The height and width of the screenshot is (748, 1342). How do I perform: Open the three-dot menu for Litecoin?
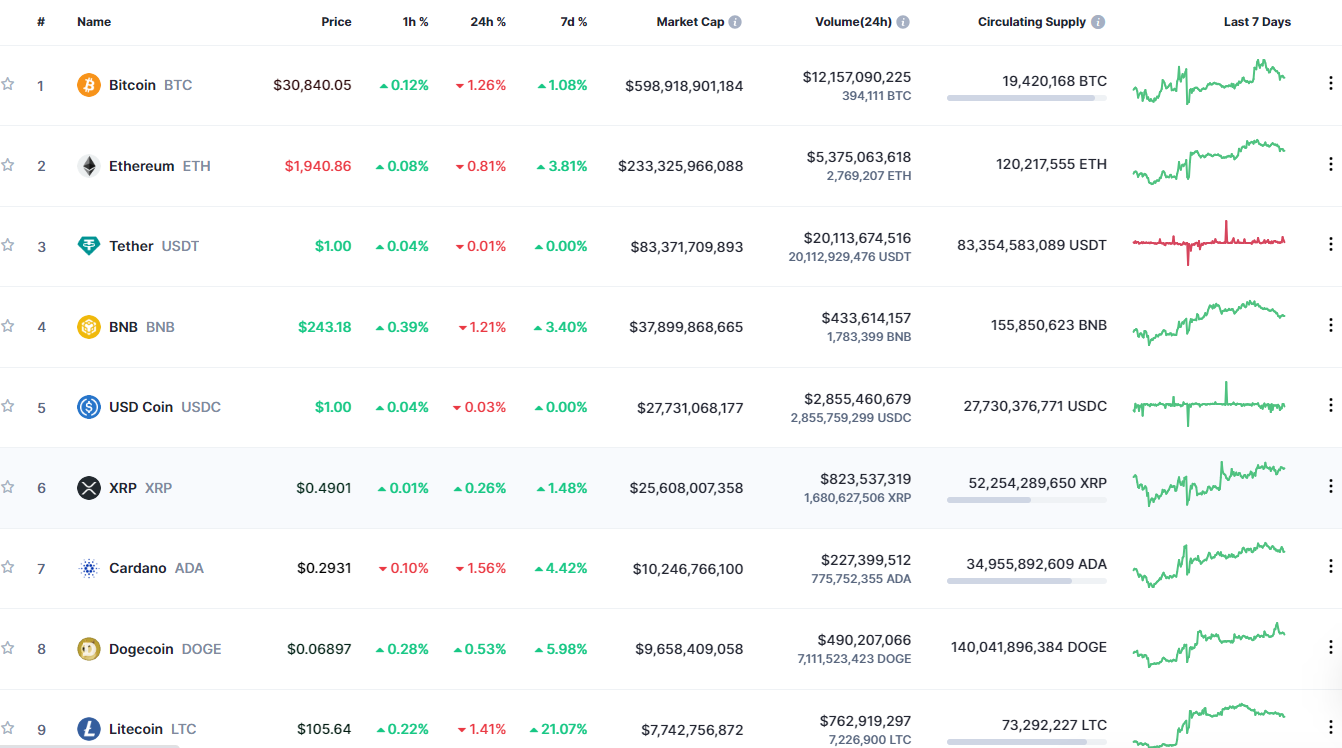(x=1330, y=726)
